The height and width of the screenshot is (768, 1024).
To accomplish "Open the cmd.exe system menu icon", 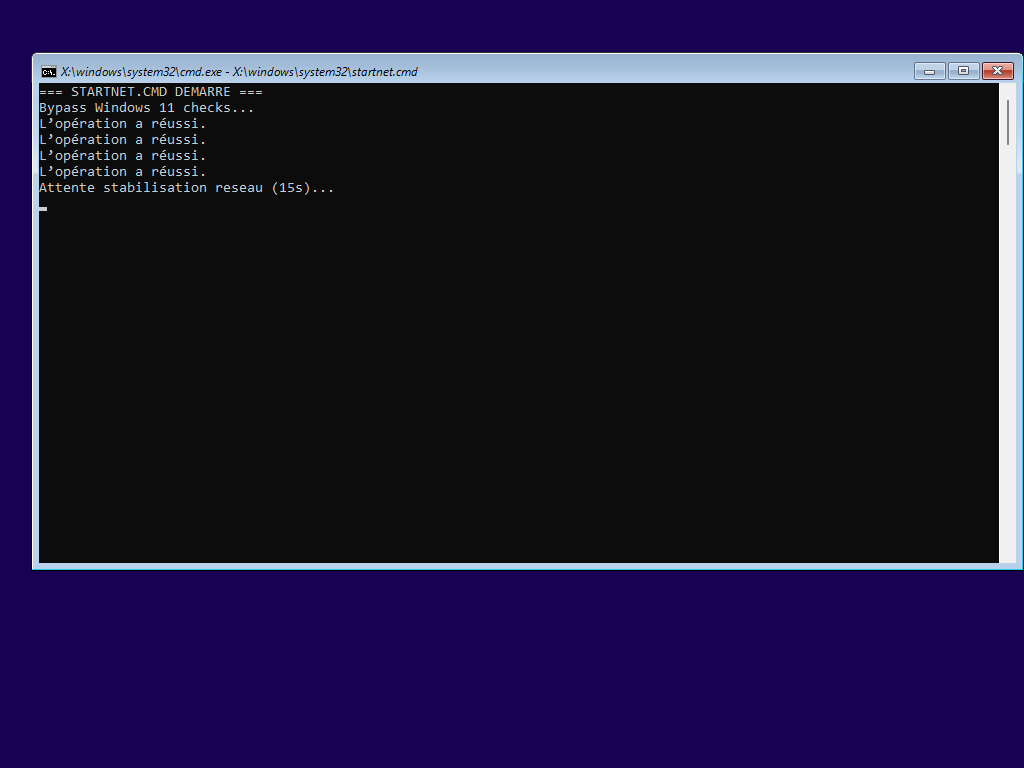I will 48,71.
